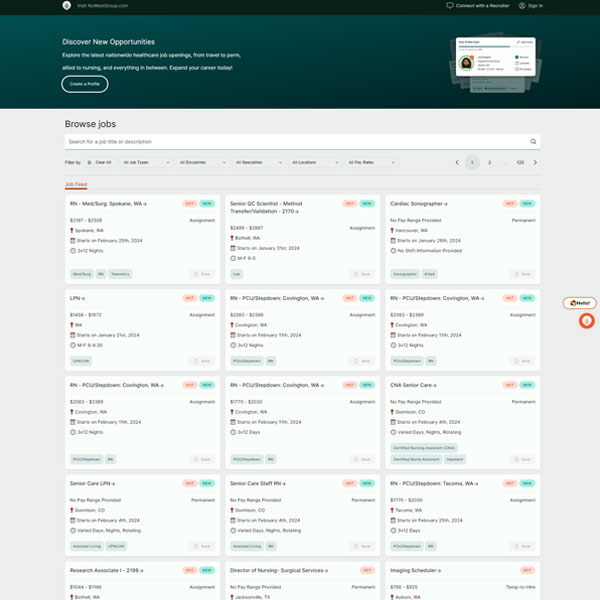Click the chat bubble icon in header

pyautogui.click(x=450, y=5)
